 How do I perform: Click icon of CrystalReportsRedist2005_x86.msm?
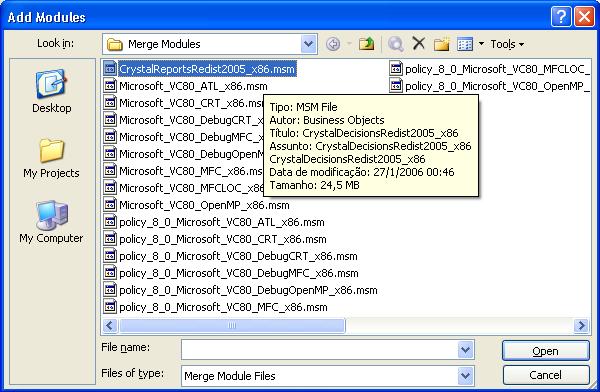pyautogui.click(x=110, y=69)
